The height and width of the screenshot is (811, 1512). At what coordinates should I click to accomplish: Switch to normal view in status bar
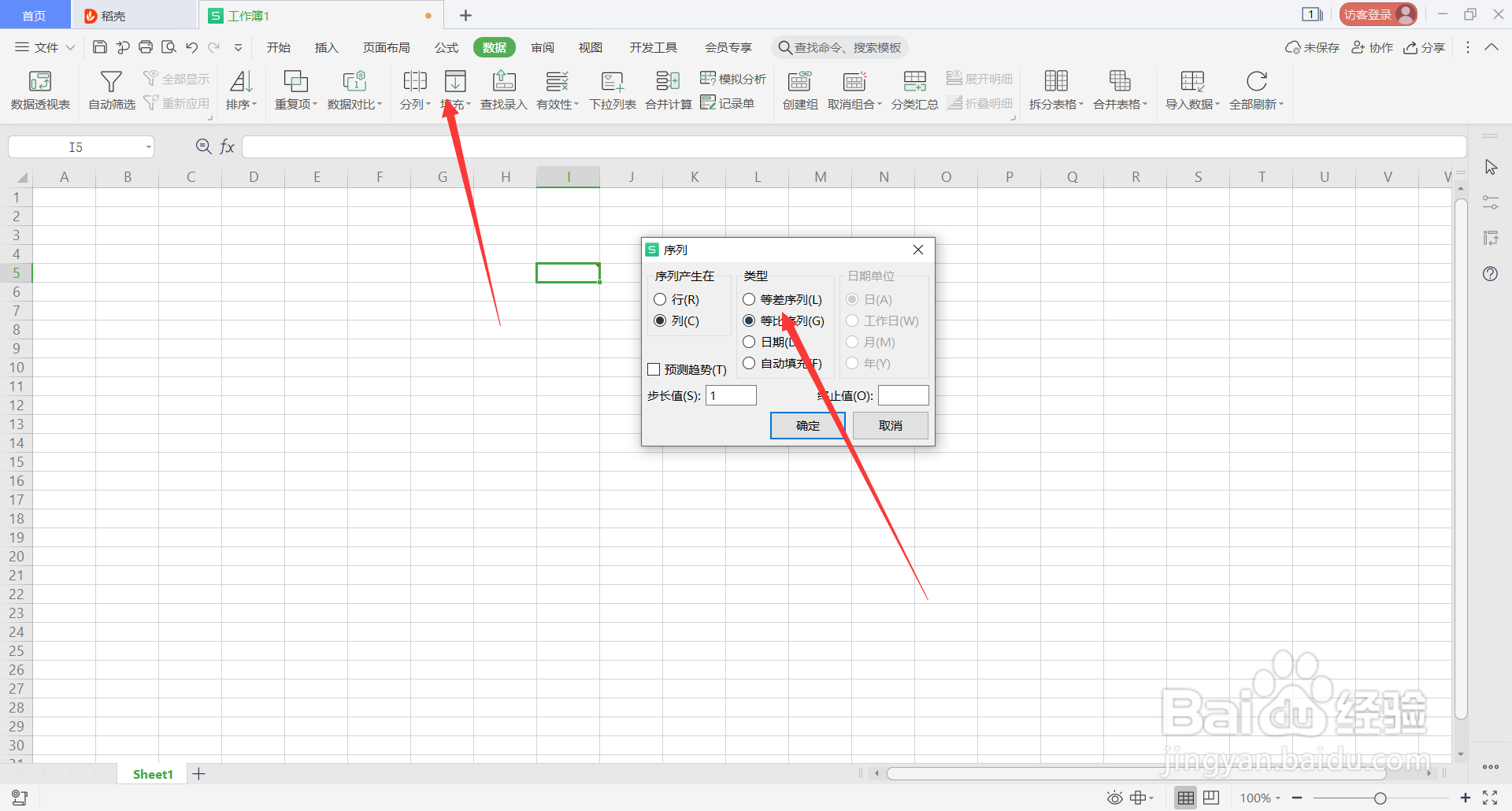(x=1186, y=798)
